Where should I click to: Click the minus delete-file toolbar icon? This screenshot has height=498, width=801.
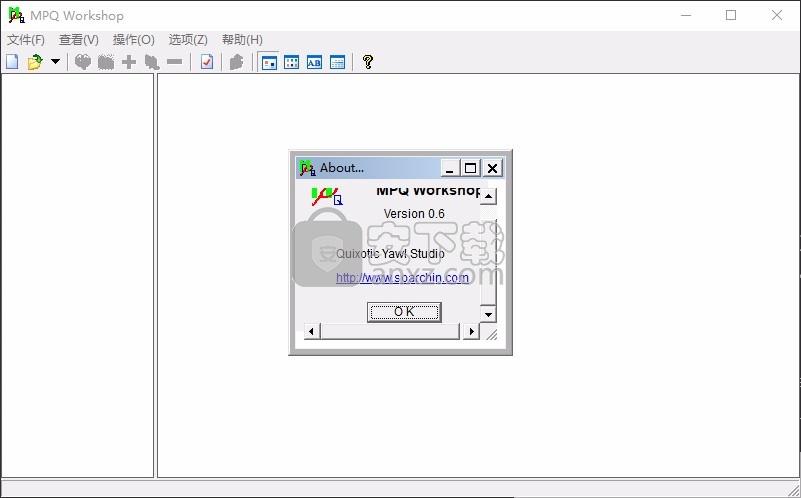pos(175,62)
